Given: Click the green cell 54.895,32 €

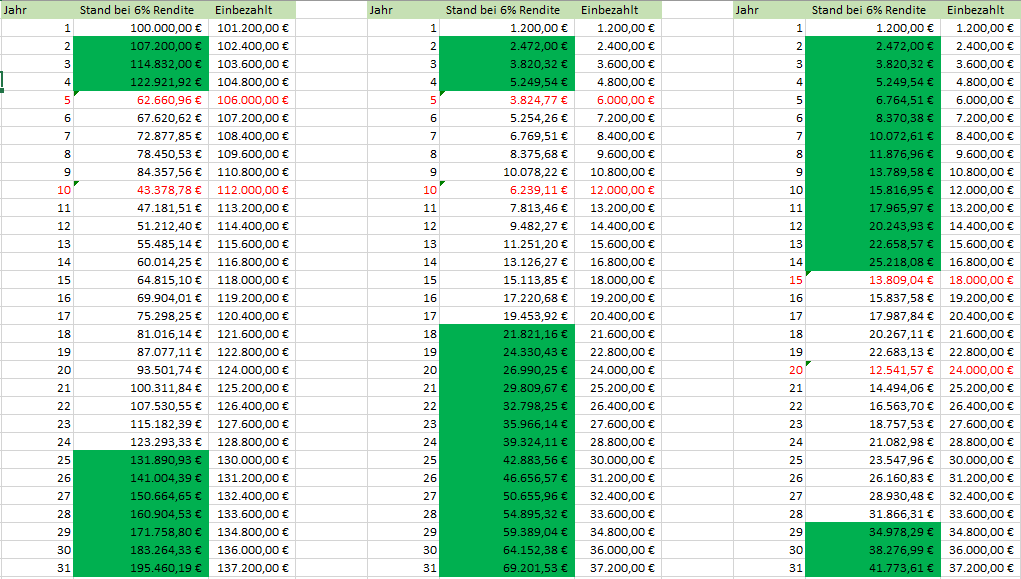Looking at the screenshot, I should click(507, 514).
